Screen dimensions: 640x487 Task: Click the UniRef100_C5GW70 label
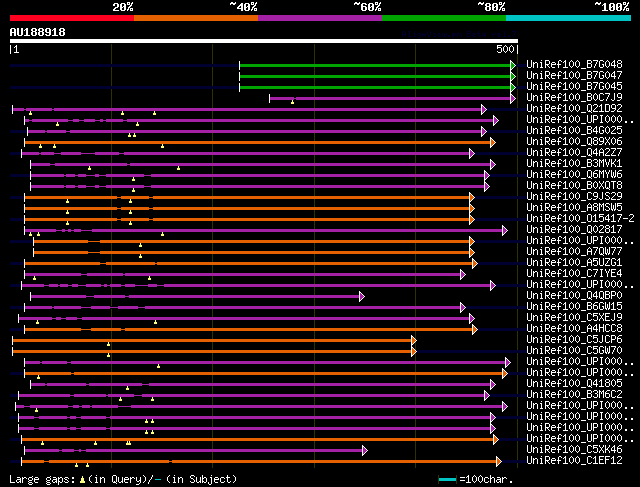574,351
